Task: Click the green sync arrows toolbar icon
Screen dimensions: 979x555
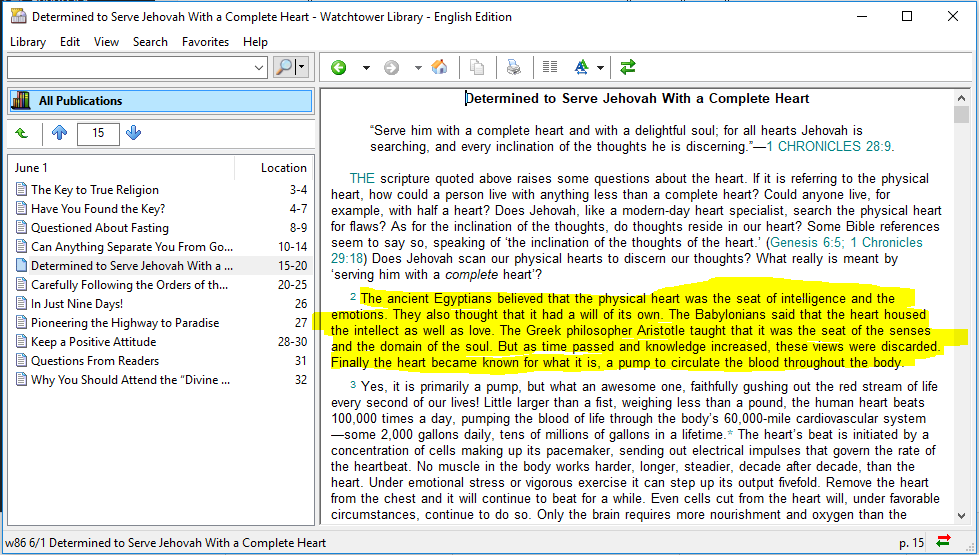Action: (628, 68)
